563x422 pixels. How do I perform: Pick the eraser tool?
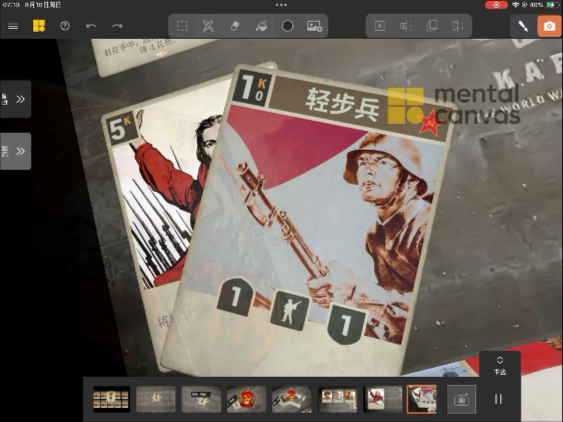click(x=234, y=26)
